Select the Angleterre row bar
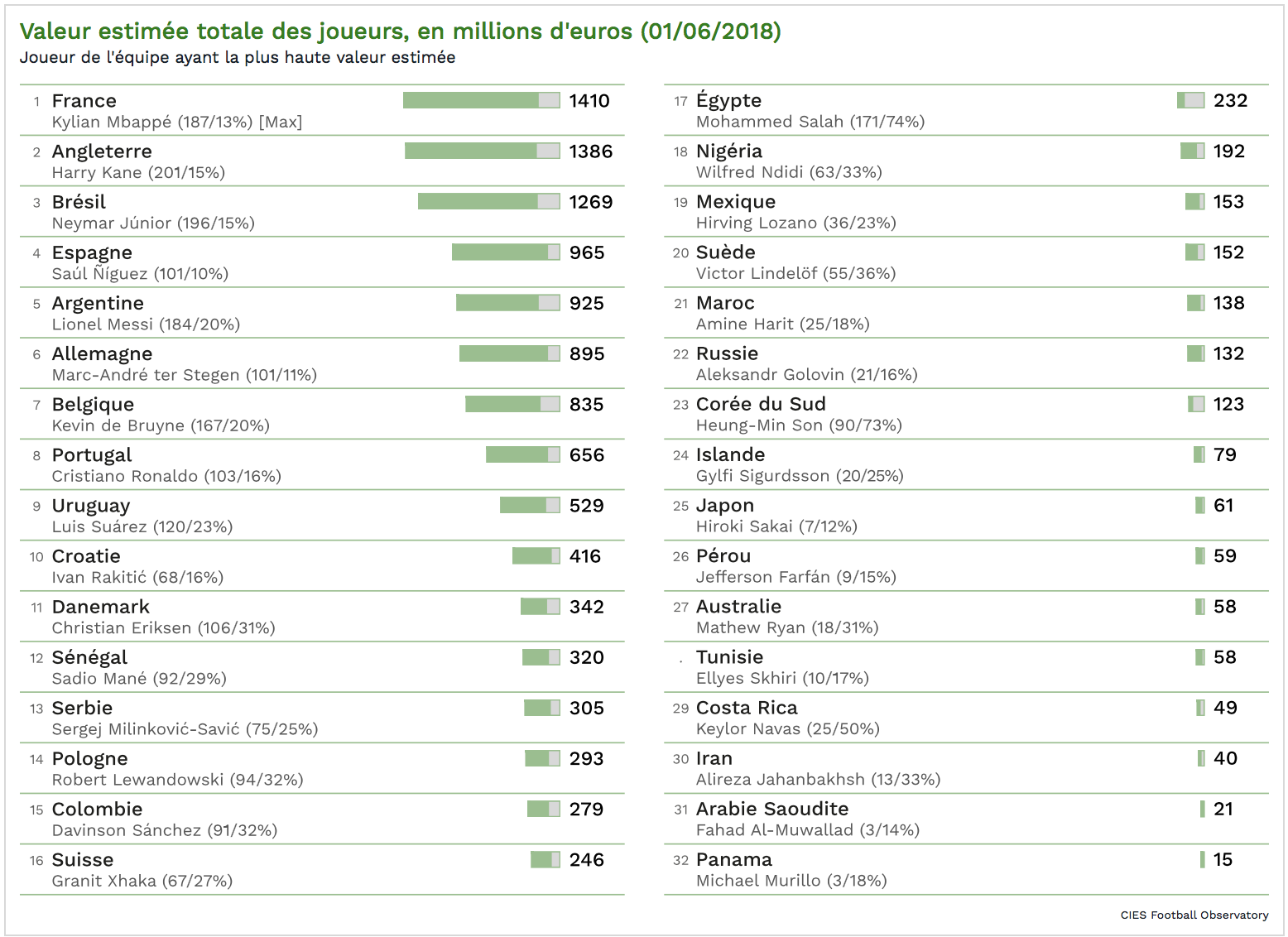The image size is (1288, 937). coord(482,151)
